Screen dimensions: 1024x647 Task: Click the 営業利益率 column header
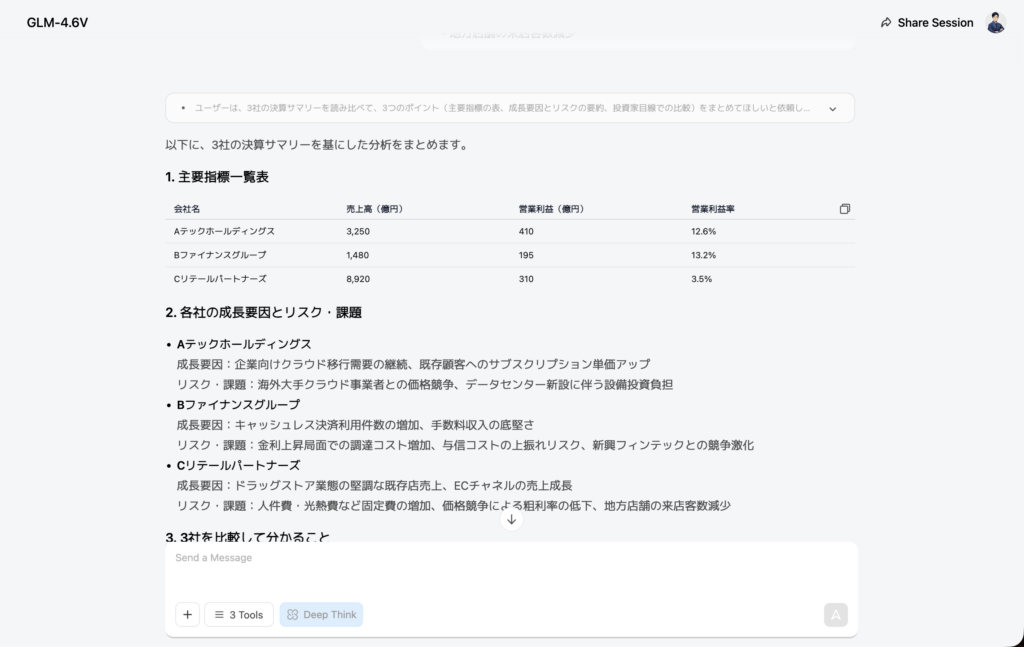[x=712, y=209]
